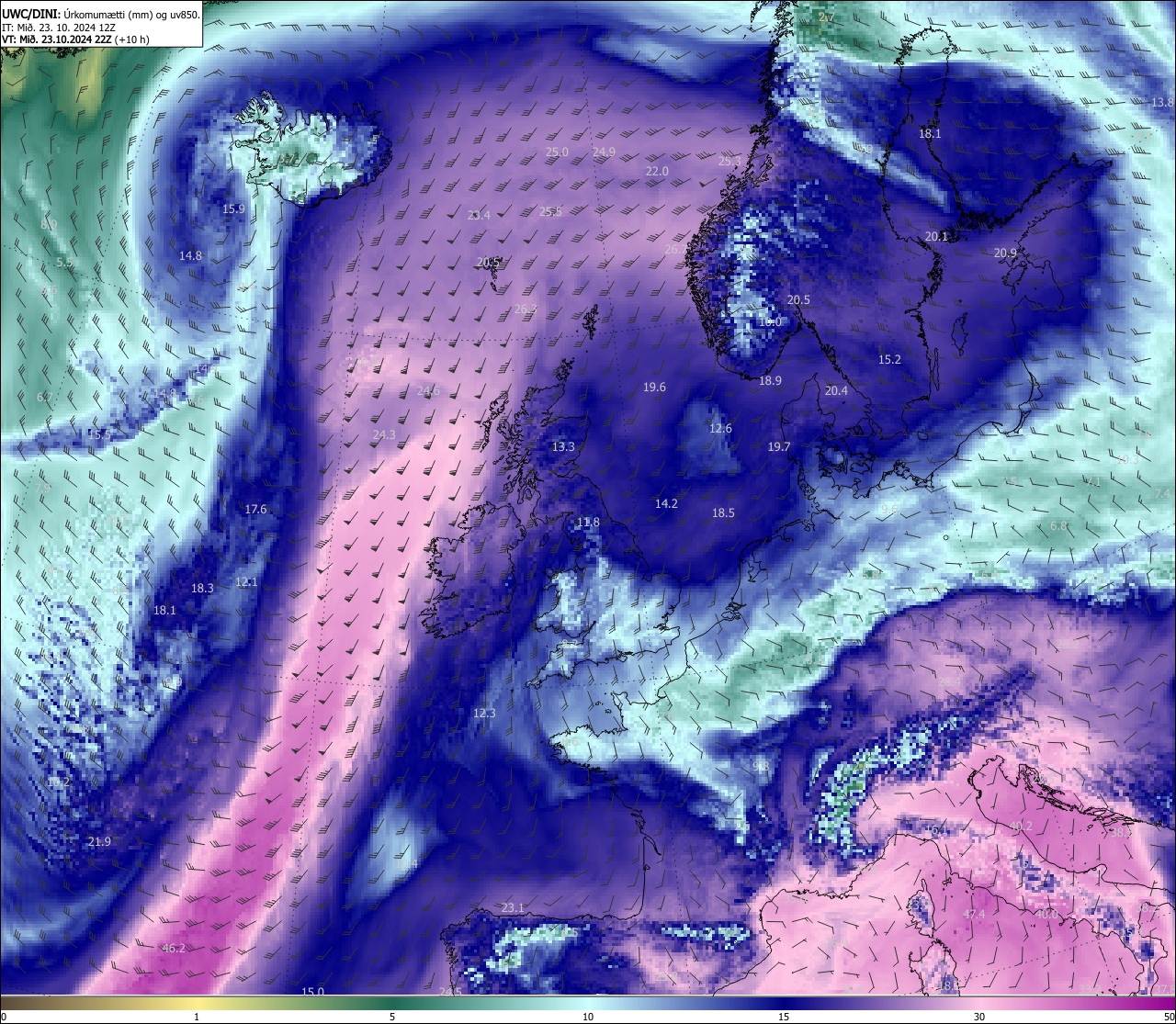This screenshot has height=1024, width=1176.
Task: Click the 24.6 value on the map
Action: (x=428, y=390)
